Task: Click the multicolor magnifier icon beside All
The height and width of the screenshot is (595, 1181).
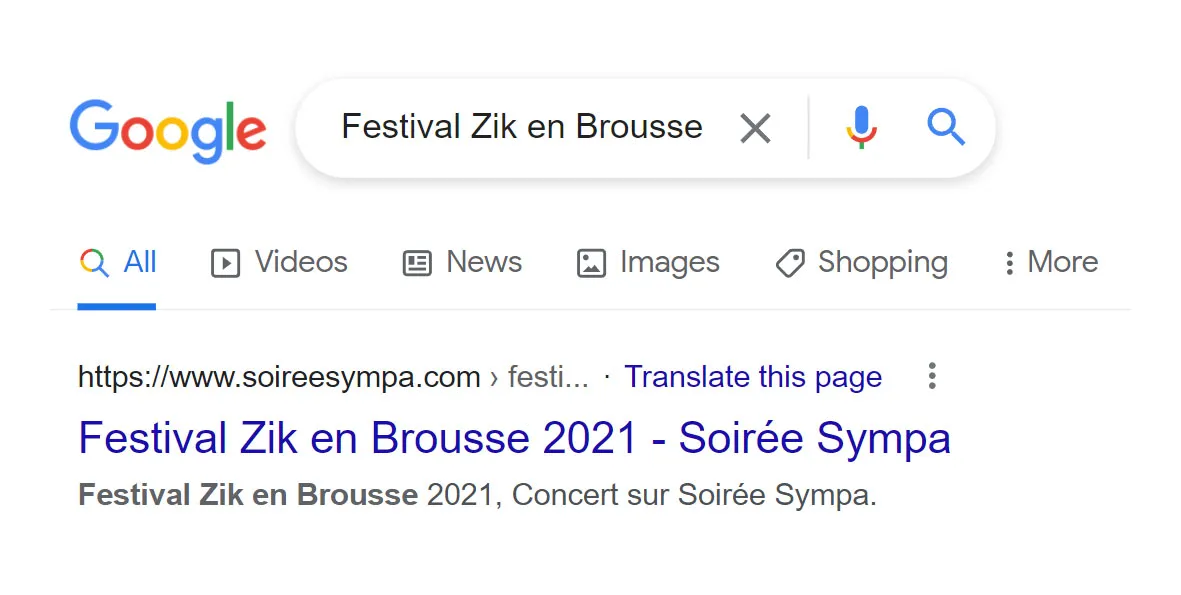Action: [94, 263]
